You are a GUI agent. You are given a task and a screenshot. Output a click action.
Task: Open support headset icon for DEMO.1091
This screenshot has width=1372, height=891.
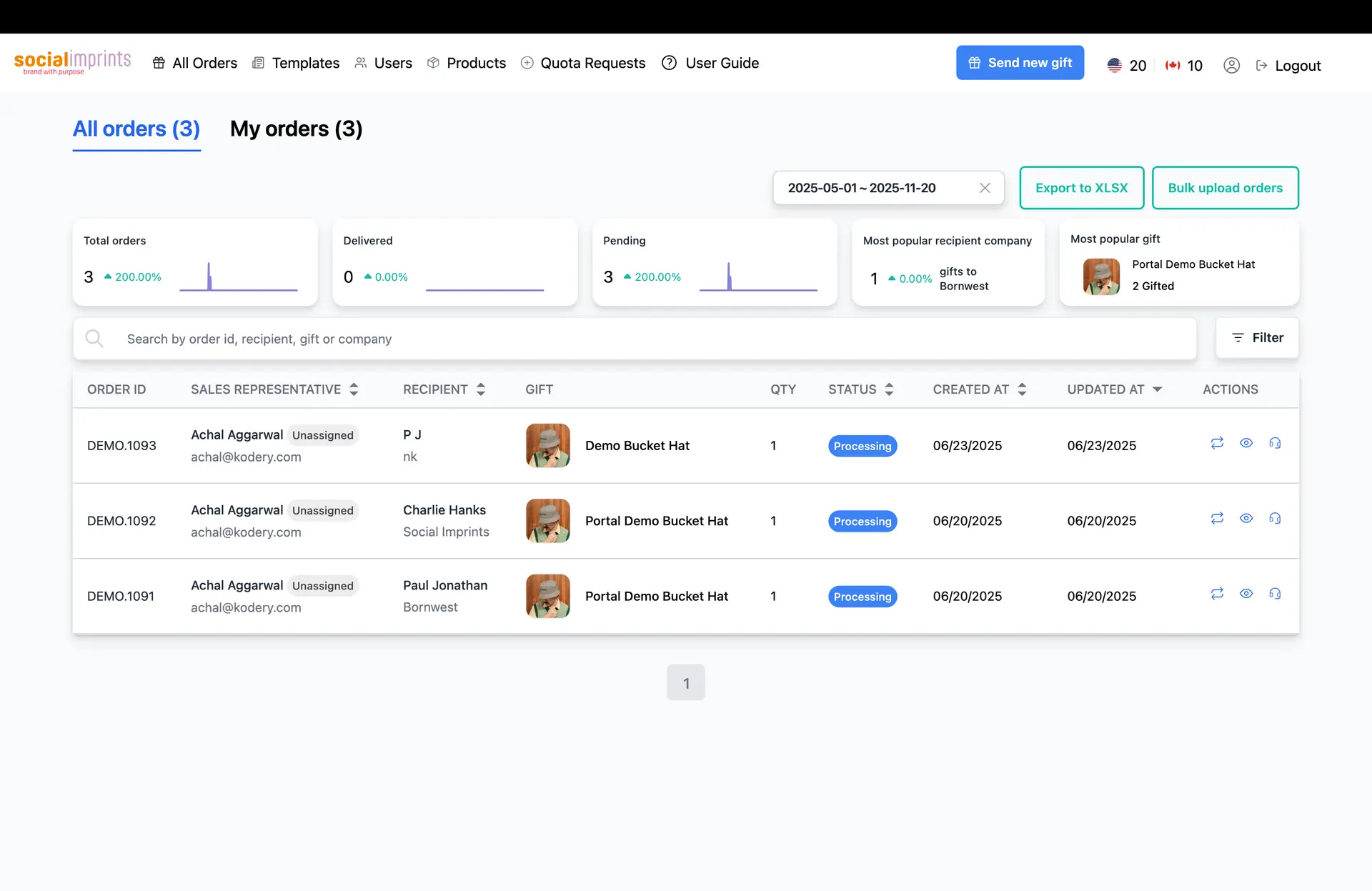tap(1275, 594)
